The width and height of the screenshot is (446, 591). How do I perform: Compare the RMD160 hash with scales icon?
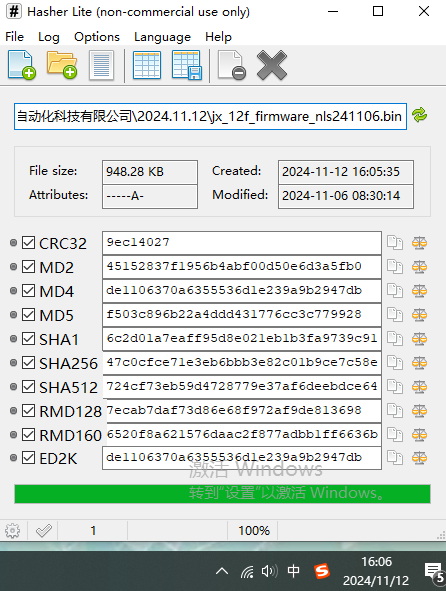point(419,435)
